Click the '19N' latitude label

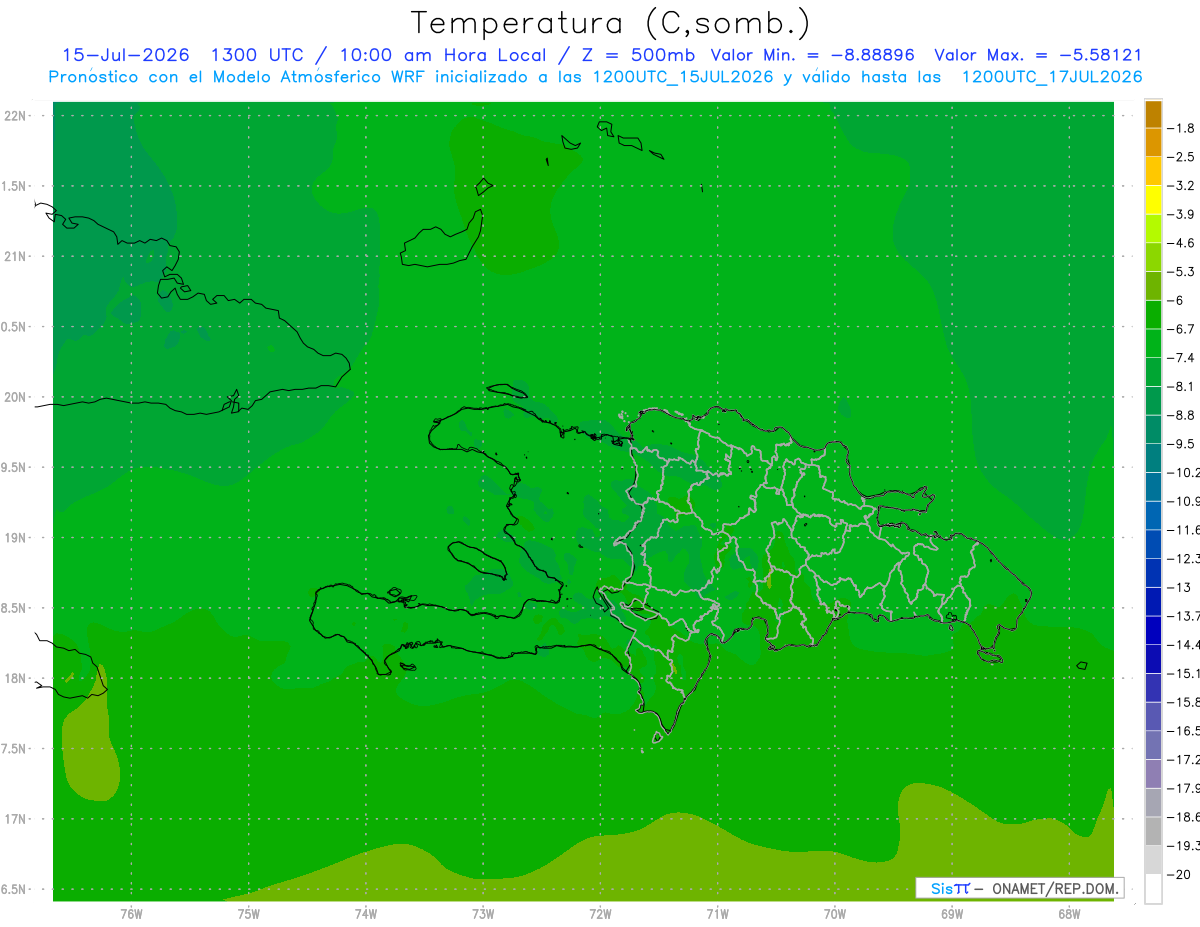click(x=16, y=538)
